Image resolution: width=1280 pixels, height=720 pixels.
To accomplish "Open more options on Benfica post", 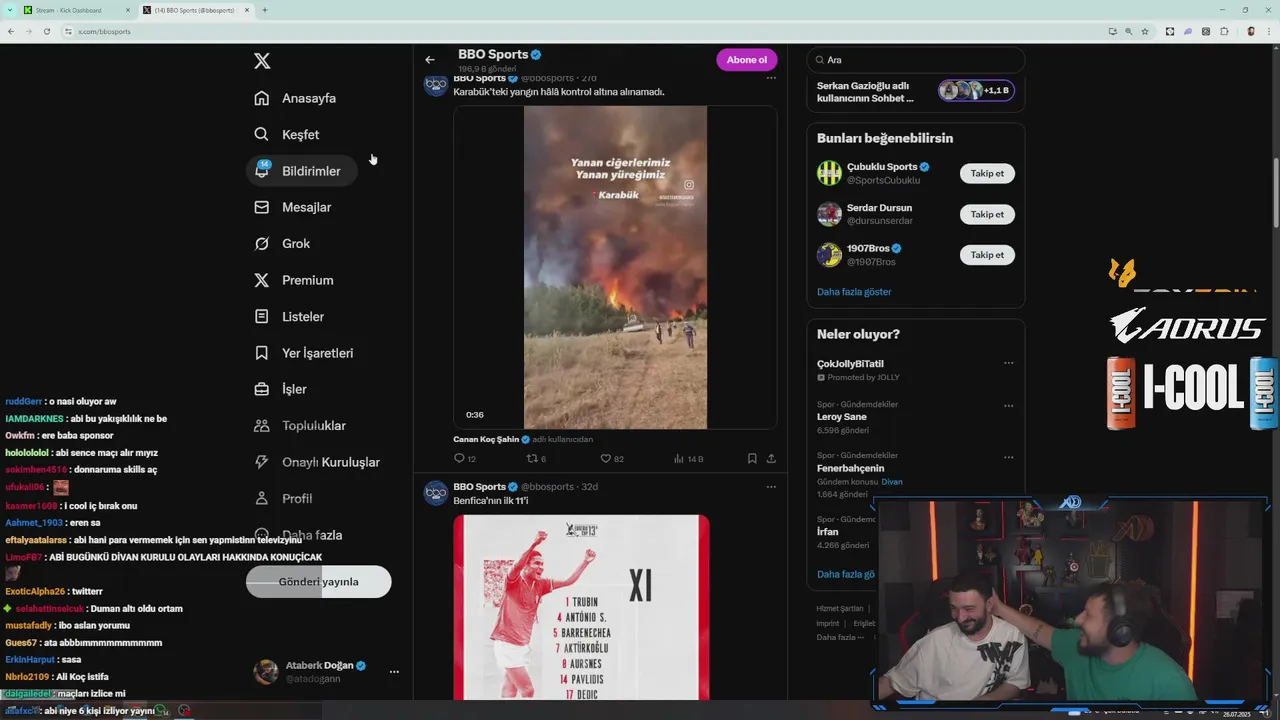I will 771,487.
